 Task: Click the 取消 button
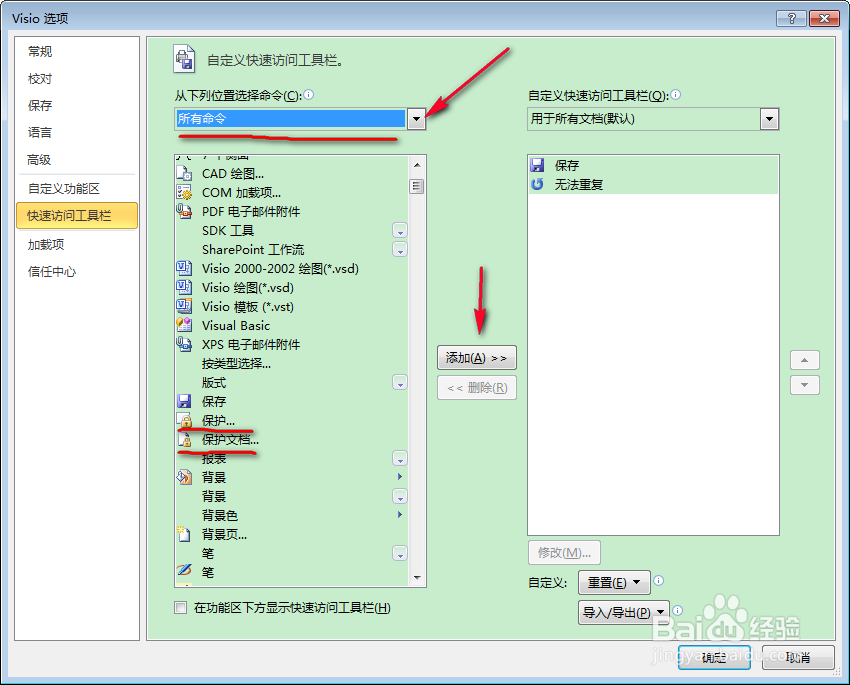click(x=798, y=657)
